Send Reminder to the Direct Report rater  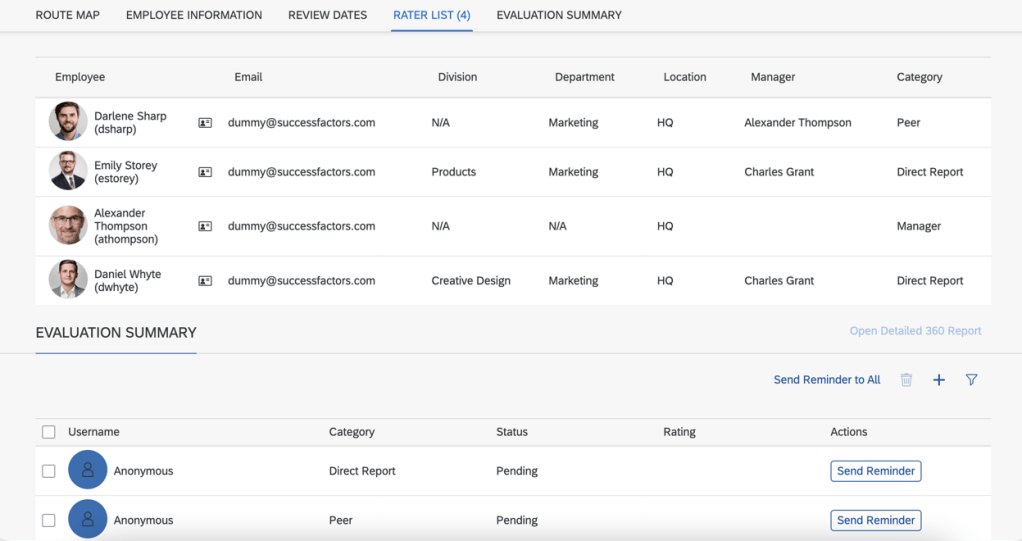[x=875, y=471]
